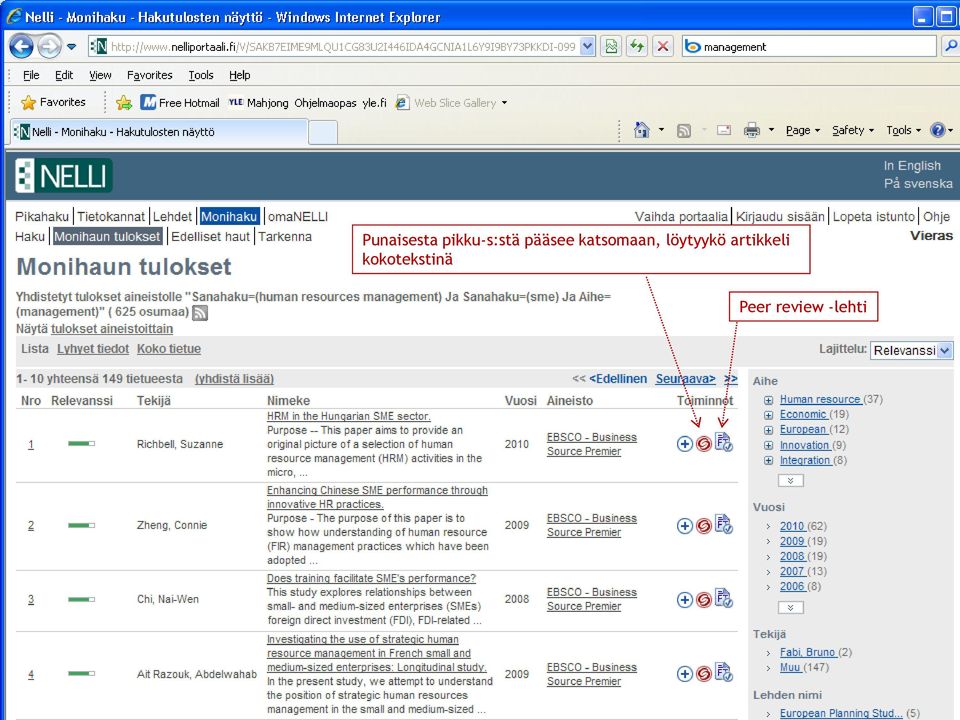The height and width of the screenshot is (720, 960).
Task: Click the Refresh page icon
Action: pyautogui.click(x=637, y=47)
